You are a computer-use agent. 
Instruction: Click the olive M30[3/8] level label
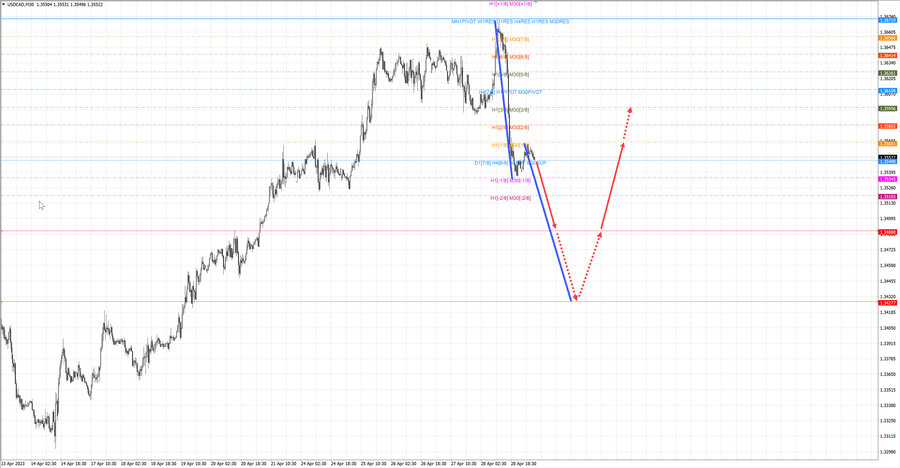point(519,110)
